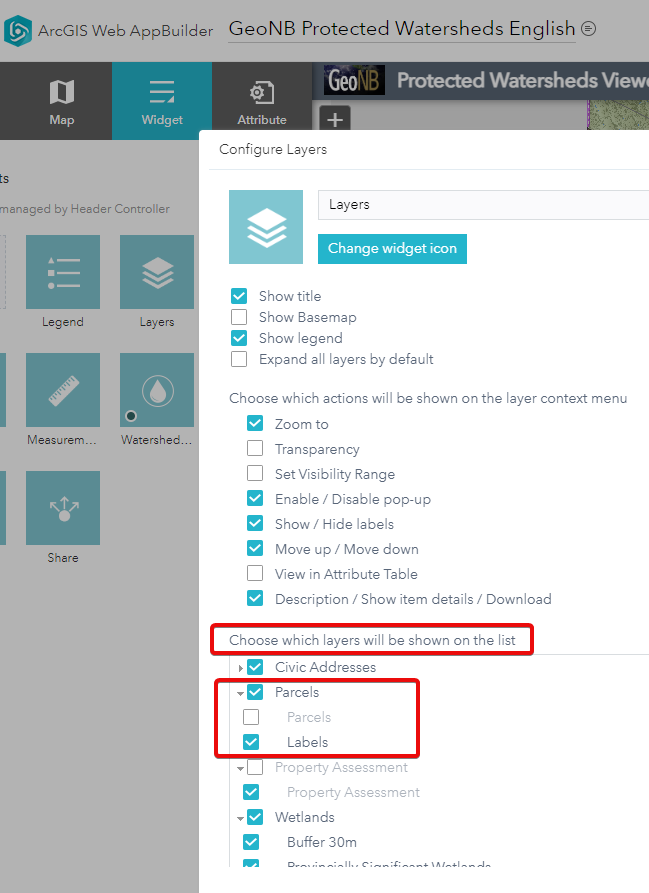Select the Layers widget tile

tap(157, 272)
